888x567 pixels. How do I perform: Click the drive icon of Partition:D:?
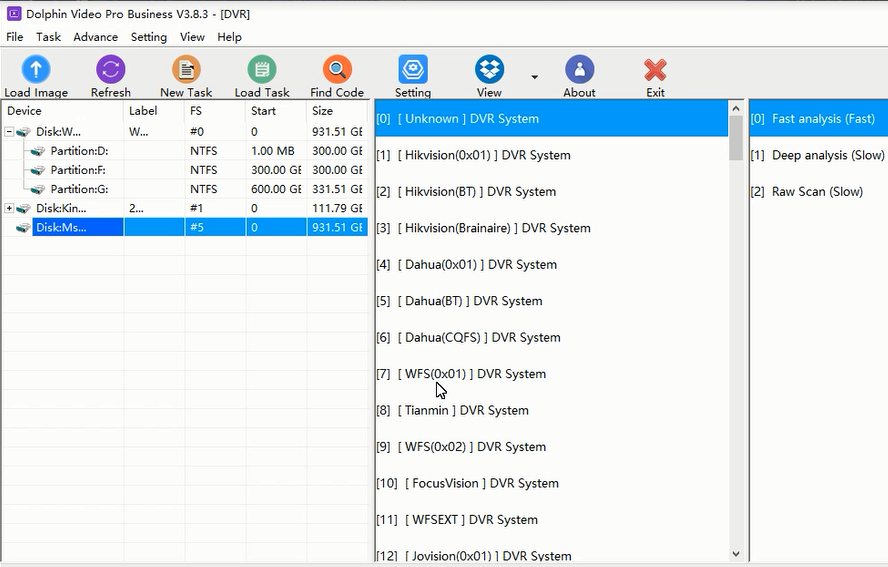[38, 151]
